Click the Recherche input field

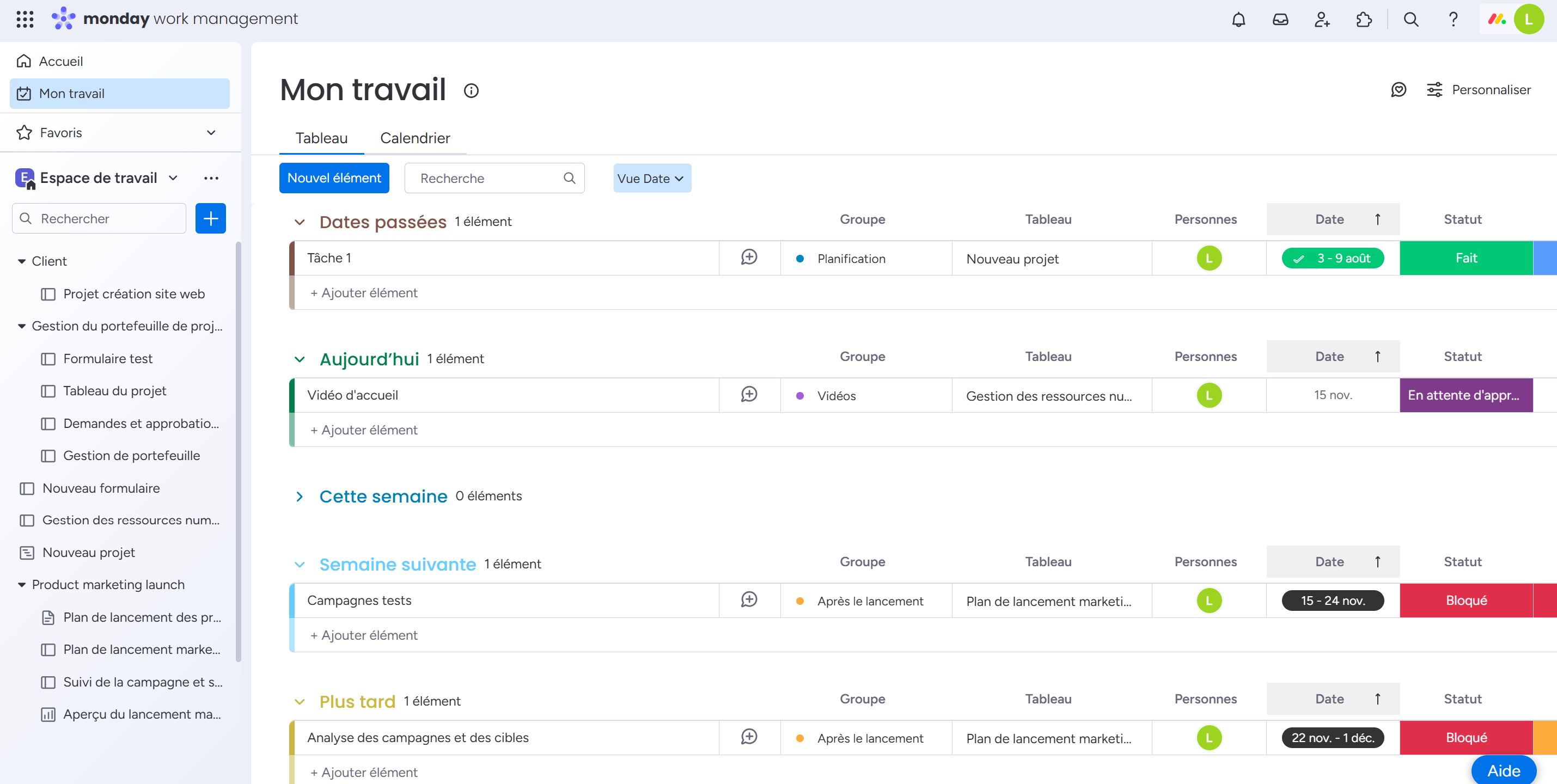[x=494, y=179]
